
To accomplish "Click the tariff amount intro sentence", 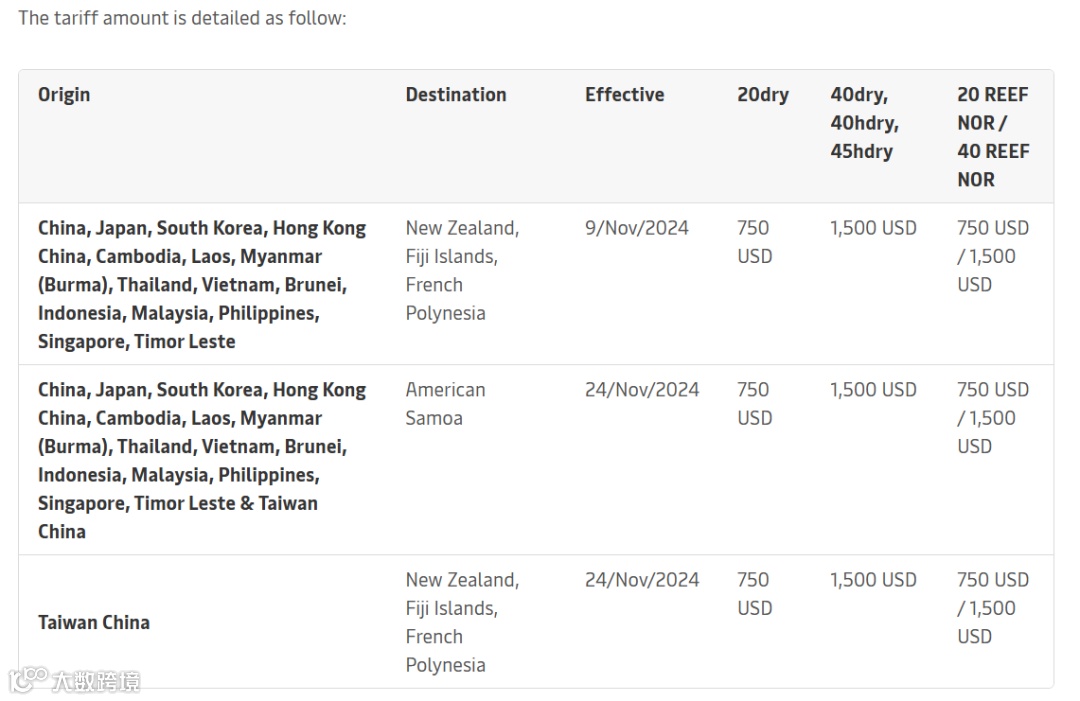I will (182, 18).
